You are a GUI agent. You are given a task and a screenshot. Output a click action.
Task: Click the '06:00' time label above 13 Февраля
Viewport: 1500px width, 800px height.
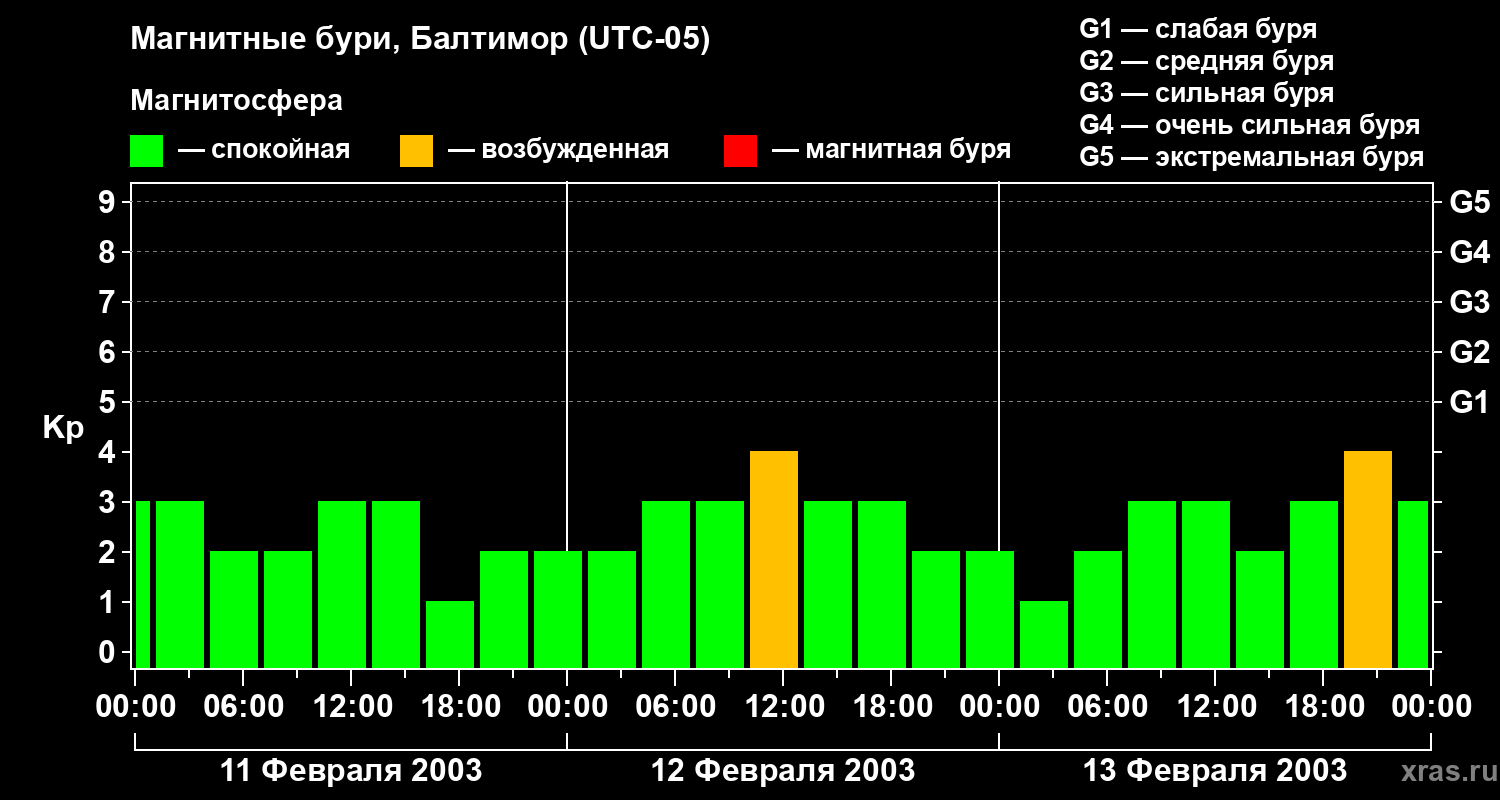1107,707
